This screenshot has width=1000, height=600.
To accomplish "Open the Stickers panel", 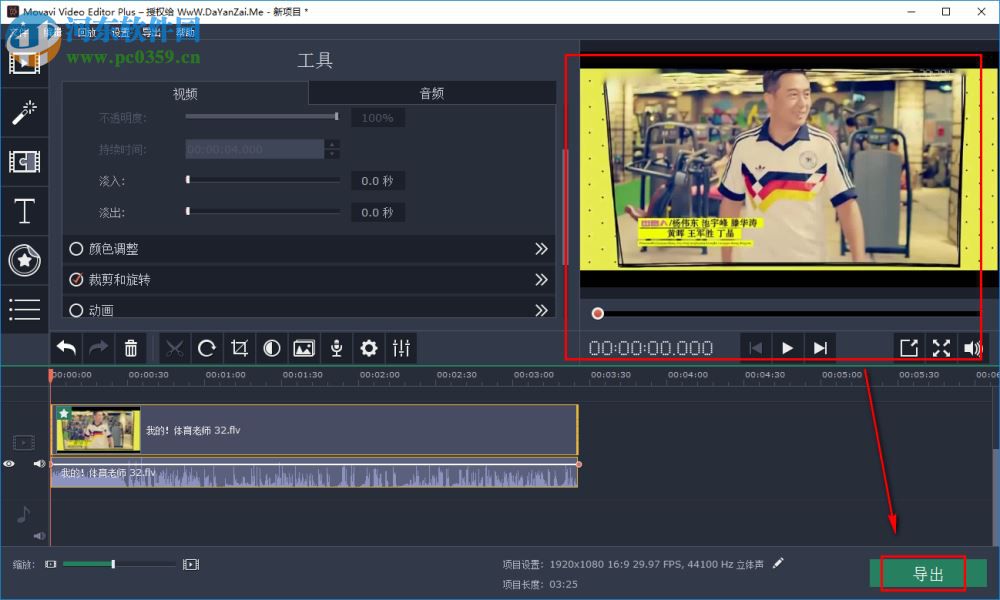I will (x=25, y=260).
